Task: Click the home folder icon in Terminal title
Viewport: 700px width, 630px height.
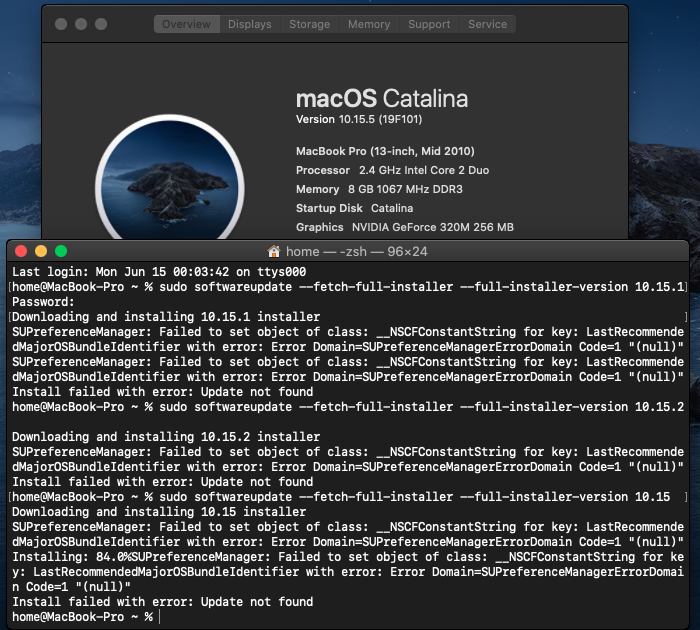Action: 274,251
